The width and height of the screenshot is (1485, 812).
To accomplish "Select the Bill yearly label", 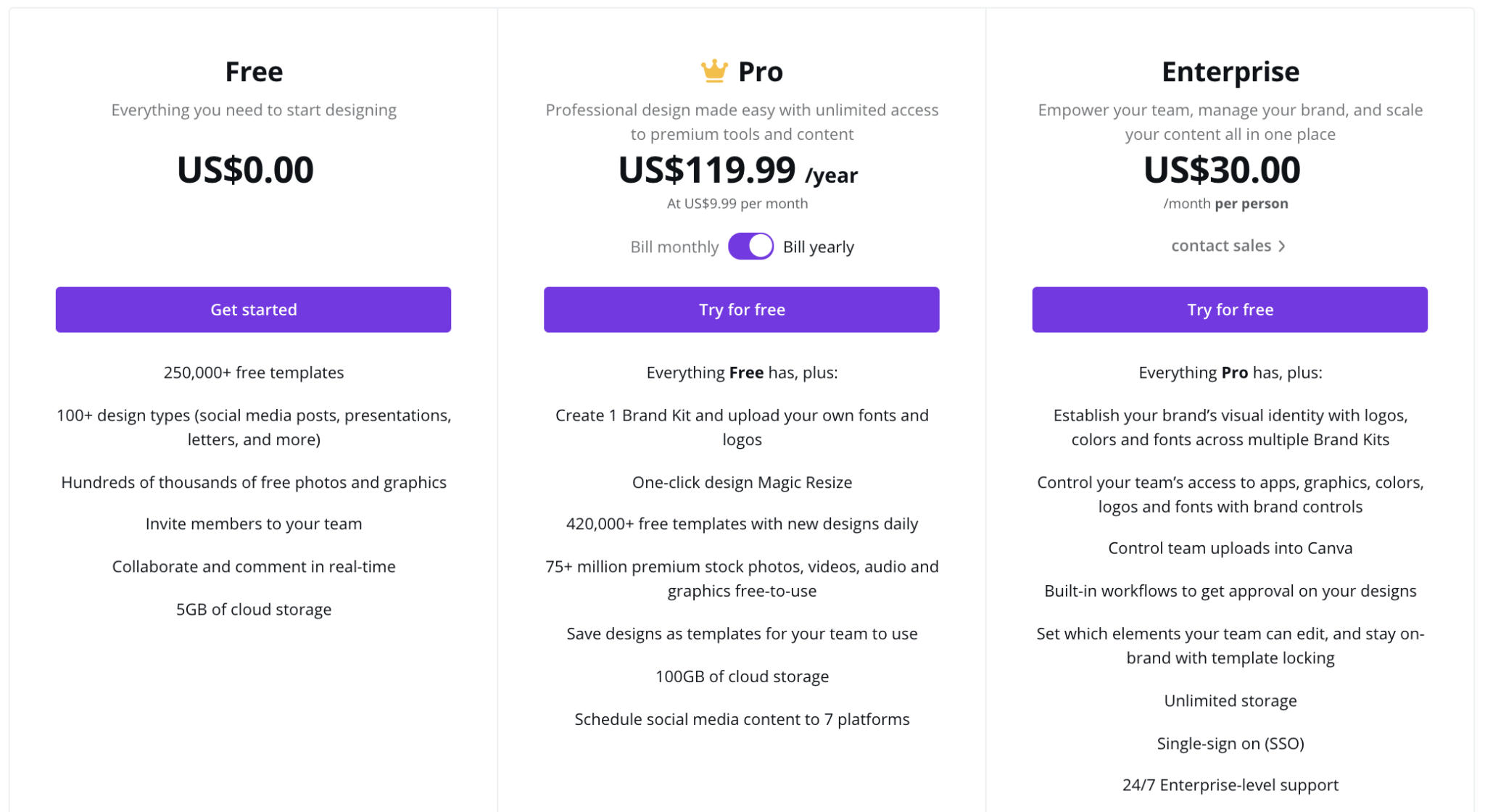I will pos(818,247).
